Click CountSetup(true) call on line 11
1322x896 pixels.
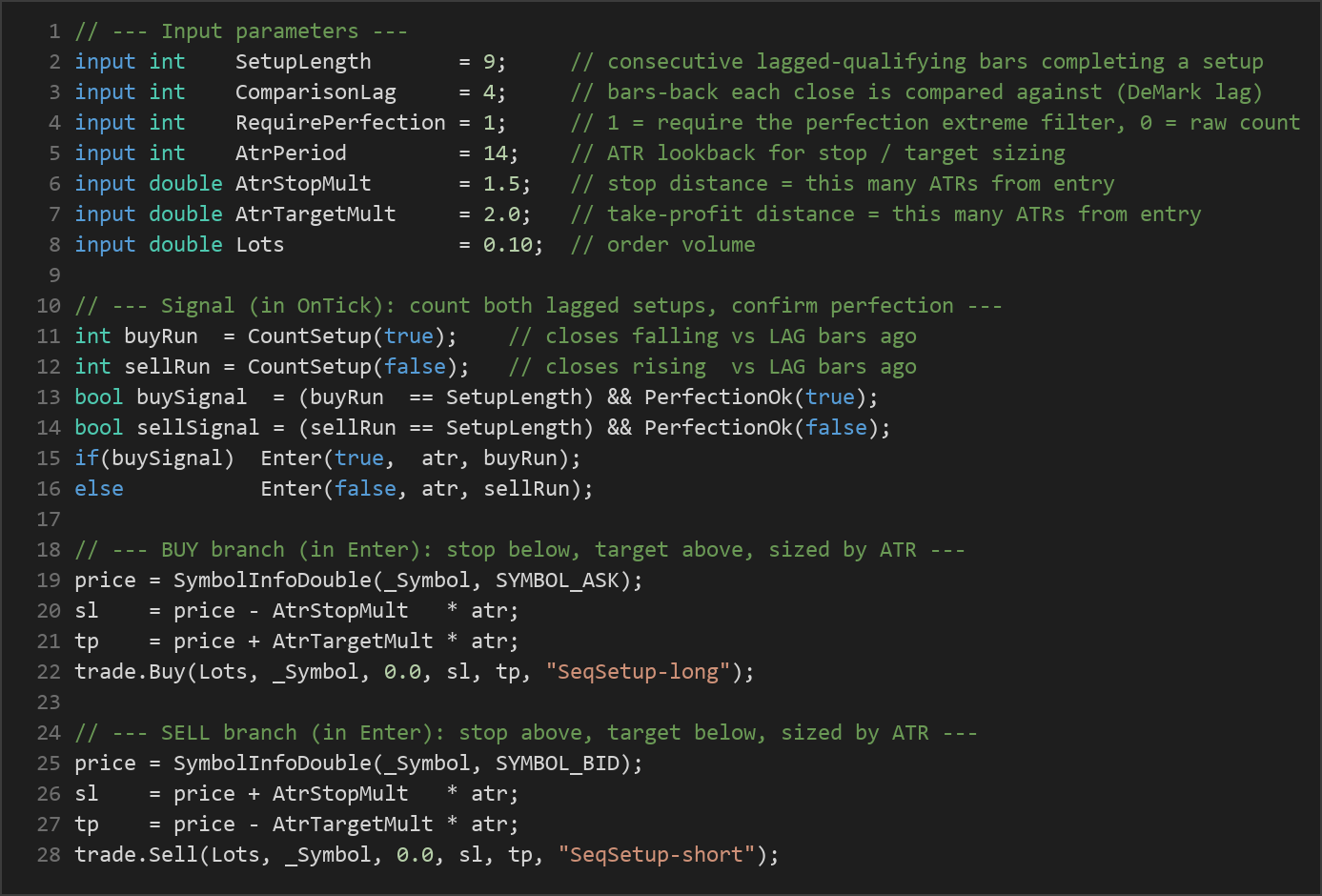346,336
